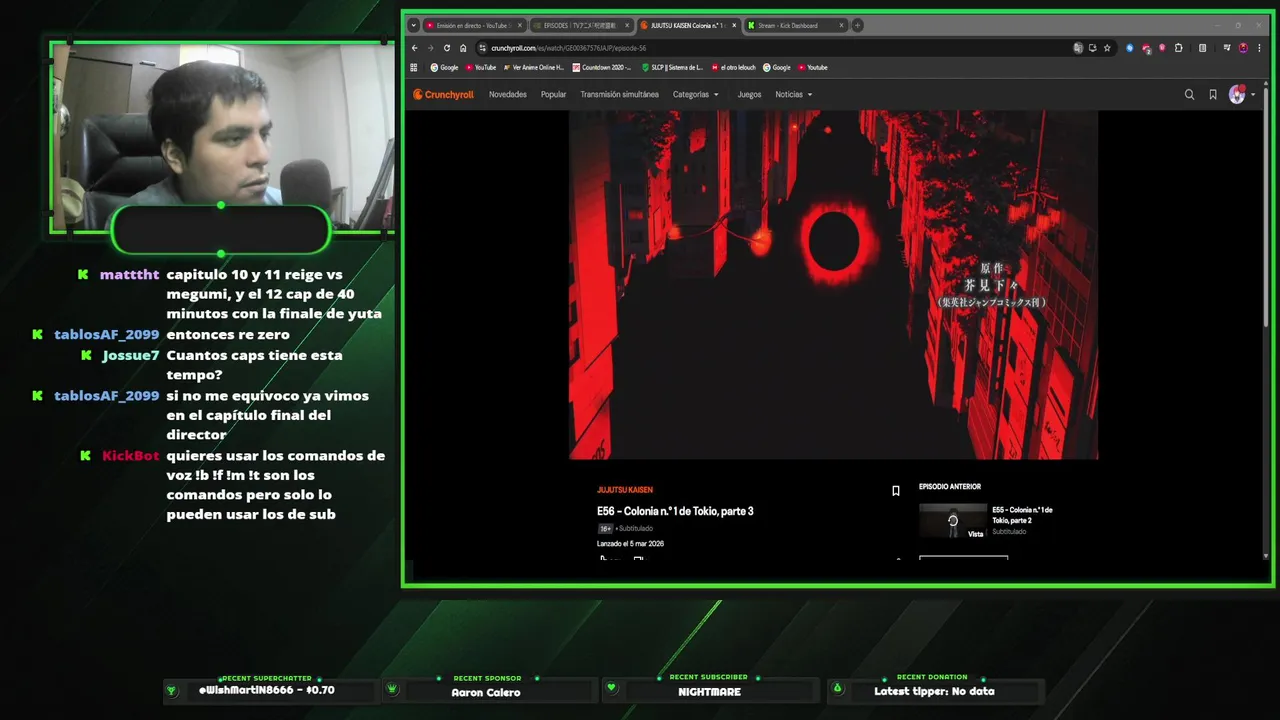The height and width of the screenshot is (720, 1280).
Task: Open Novedades in Crunchyroll nav
Action: click(x=508, y=95)
